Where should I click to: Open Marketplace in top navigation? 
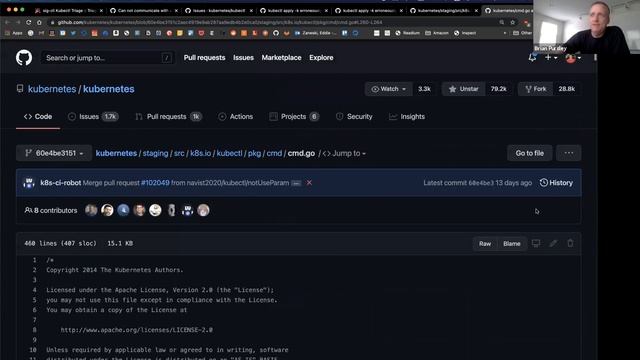click(281, 58)
